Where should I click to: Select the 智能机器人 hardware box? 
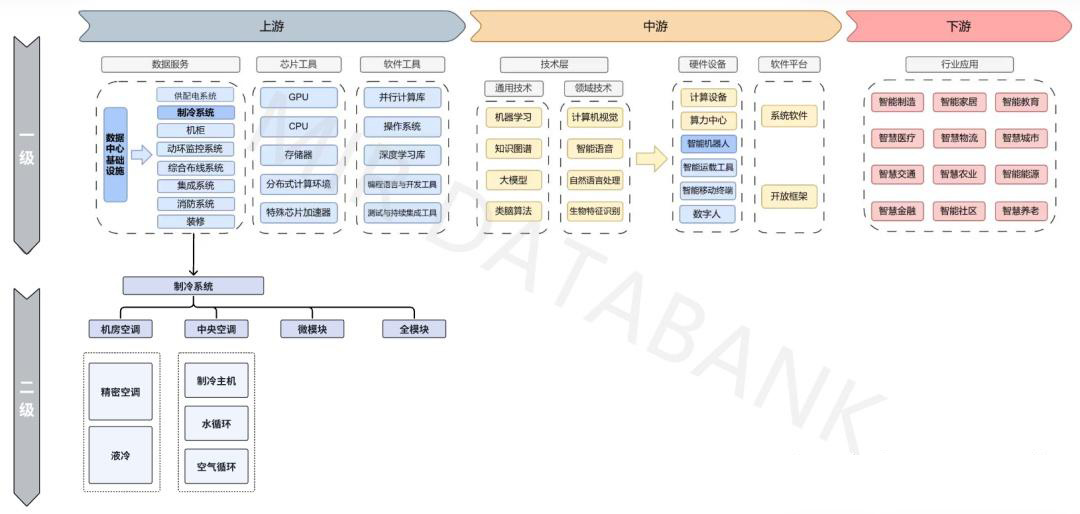click(x=708, y=144)
